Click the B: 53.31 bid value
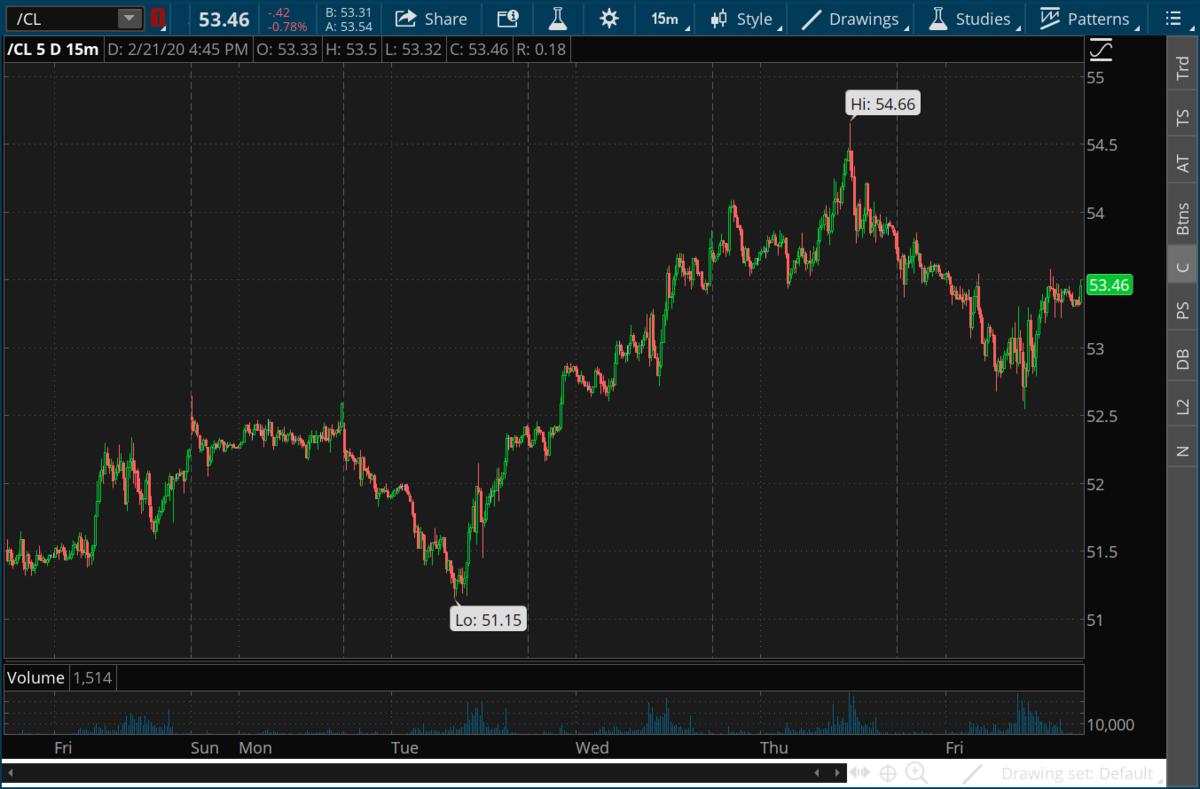 click(349, 12)
